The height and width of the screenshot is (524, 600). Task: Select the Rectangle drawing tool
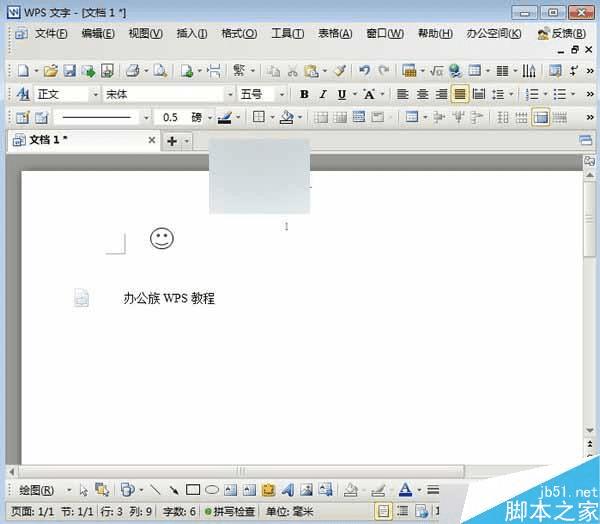(x=193, y=490)
